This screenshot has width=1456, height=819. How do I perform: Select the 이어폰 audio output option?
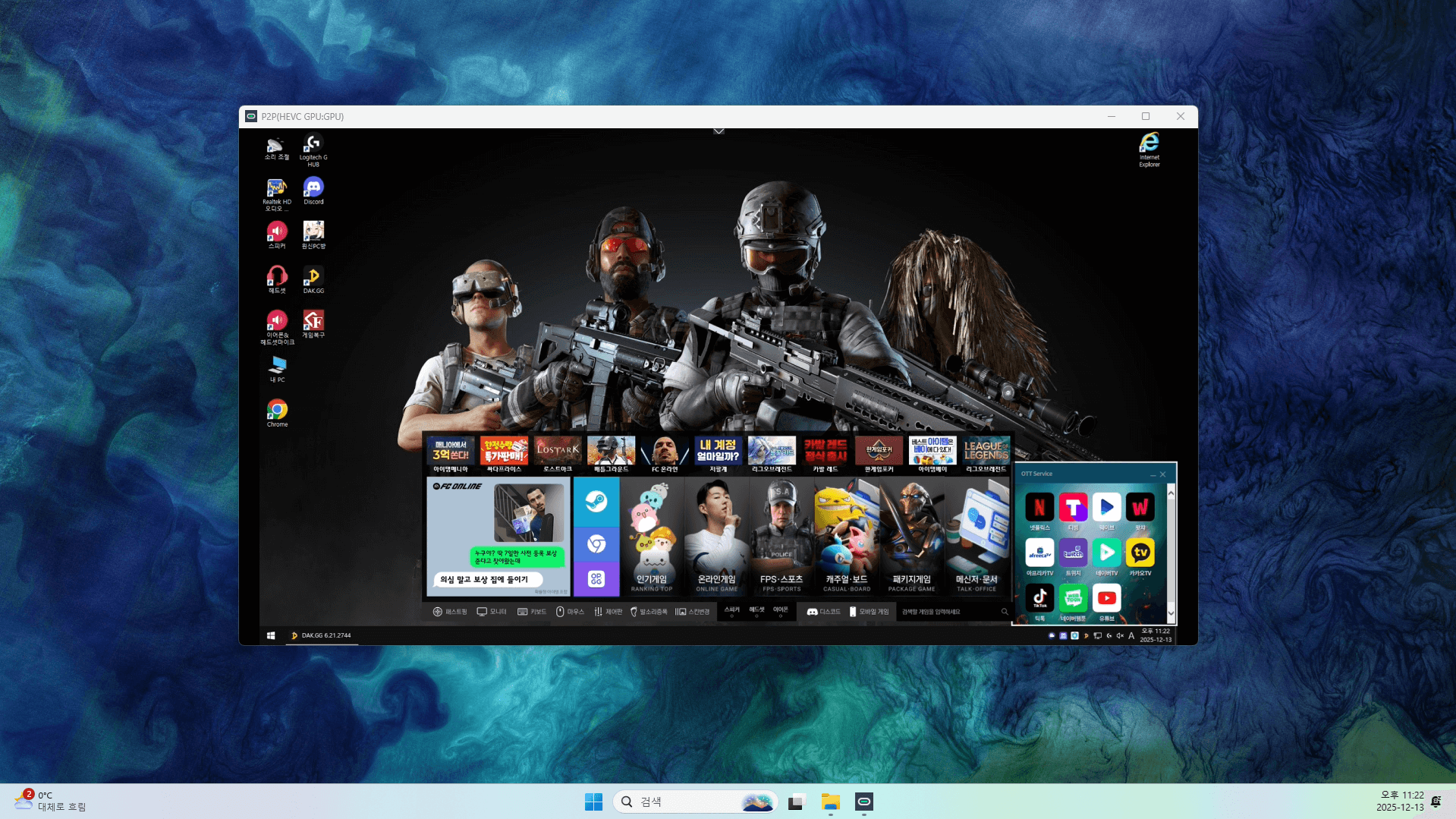click(781, 611)
